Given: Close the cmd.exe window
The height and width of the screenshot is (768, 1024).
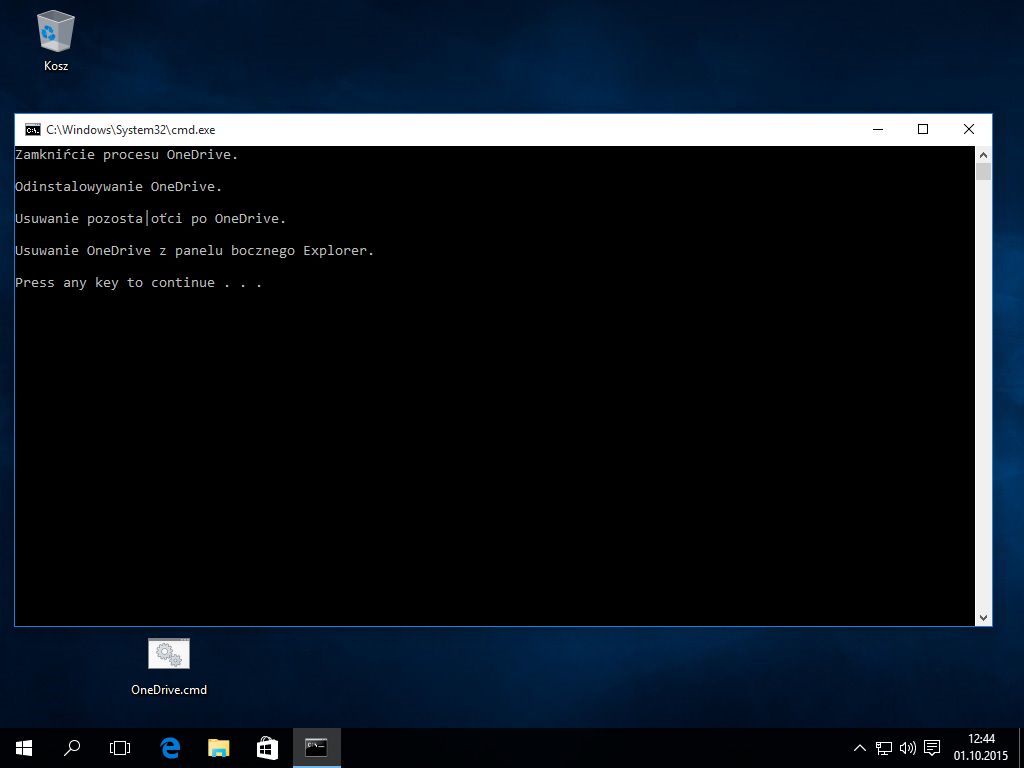Looking at the screenshot, I should pyautogui.click(x=969, y=129).
